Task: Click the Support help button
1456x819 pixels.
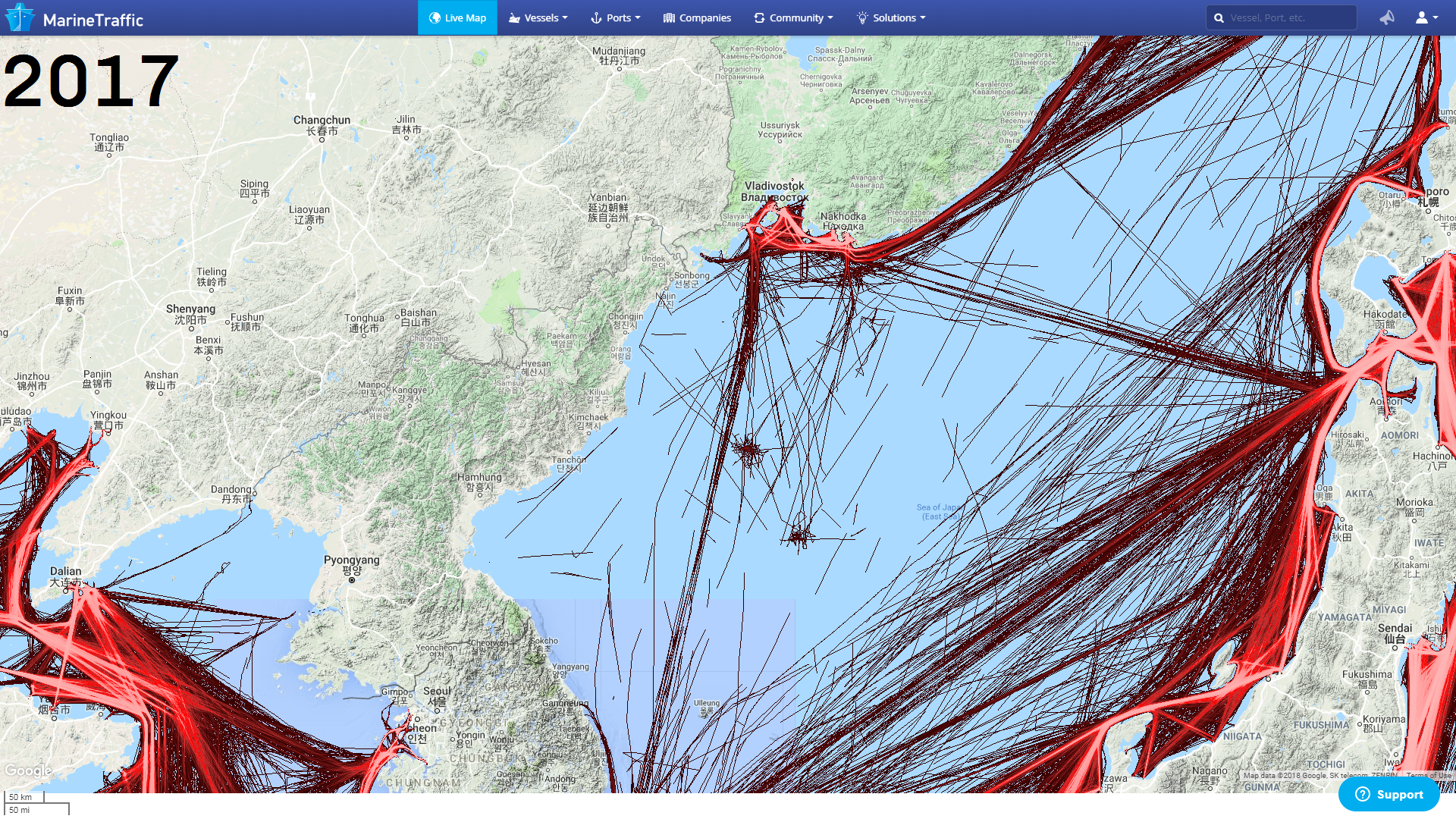Action: pyautogui.click(x=1389, y=794)
